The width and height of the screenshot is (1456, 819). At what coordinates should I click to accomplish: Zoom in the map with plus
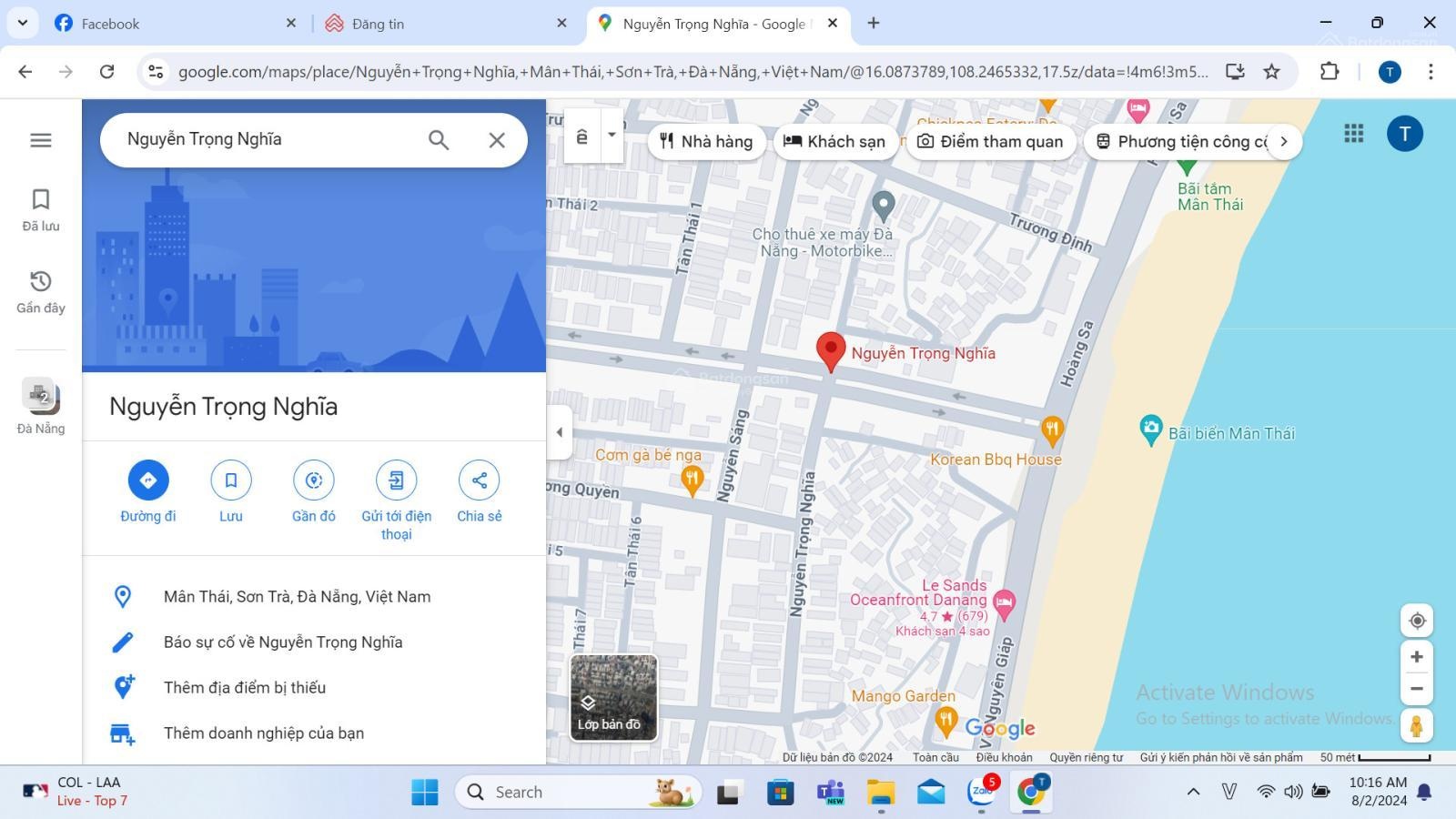pos(1416,657)
